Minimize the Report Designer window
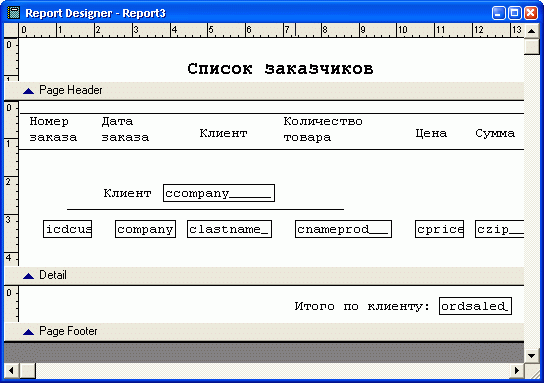 point(499,13)
